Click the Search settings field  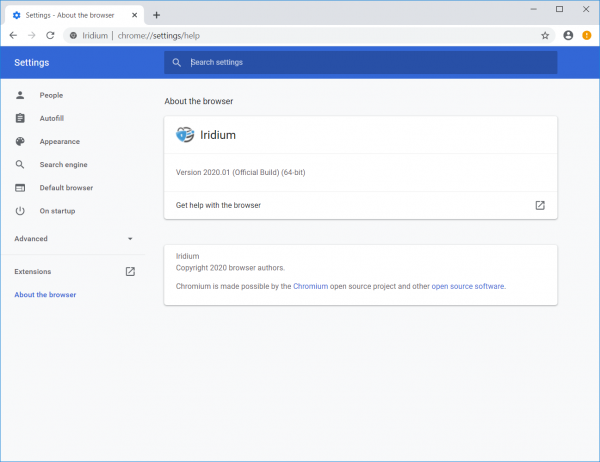[x=360, y=62]
